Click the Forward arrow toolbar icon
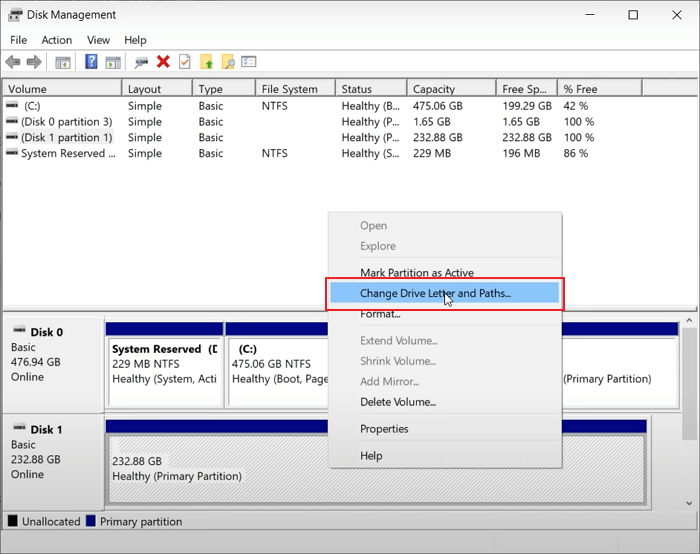The height and width of the screenshot is (554, 700). [x=34, y=62]
